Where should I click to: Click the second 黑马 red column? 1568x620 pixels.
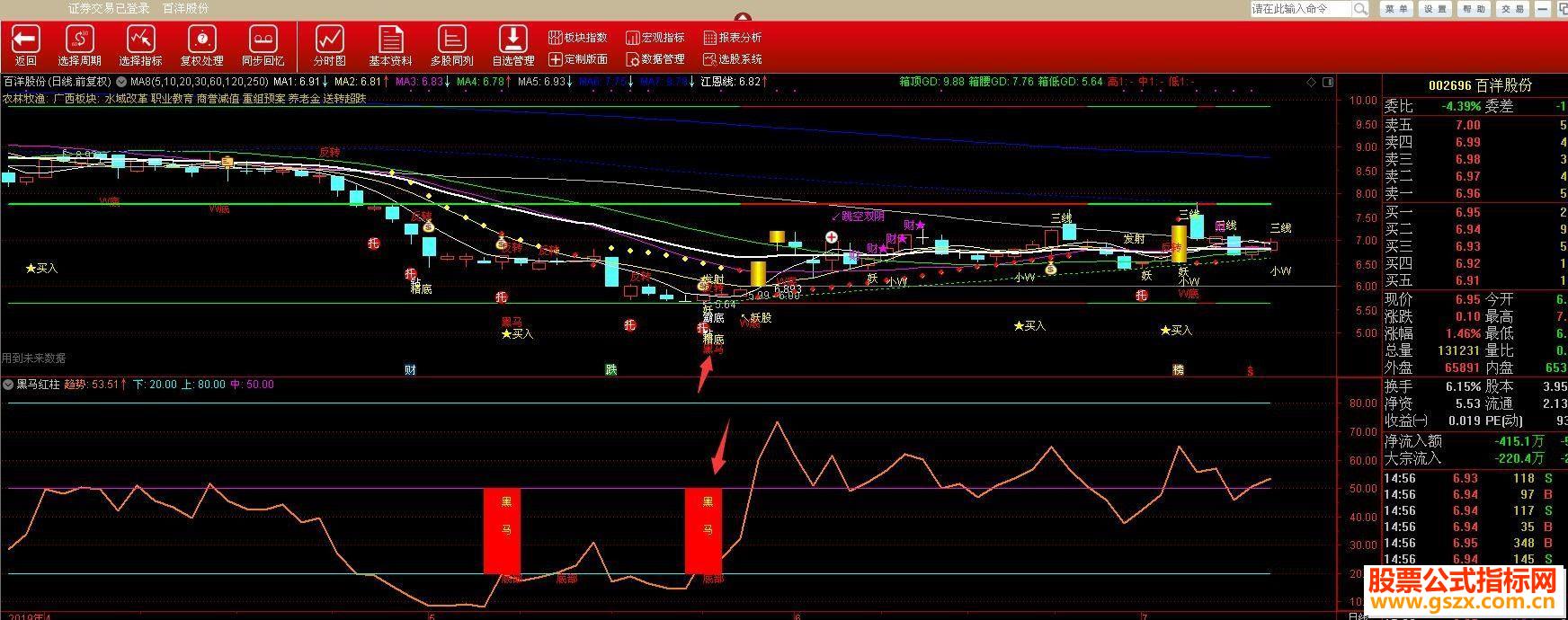click(x=704, y=530)
